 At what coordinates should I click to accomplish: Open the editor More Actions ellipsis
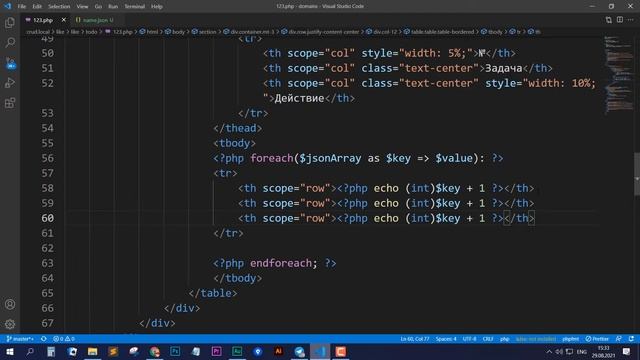631,20
